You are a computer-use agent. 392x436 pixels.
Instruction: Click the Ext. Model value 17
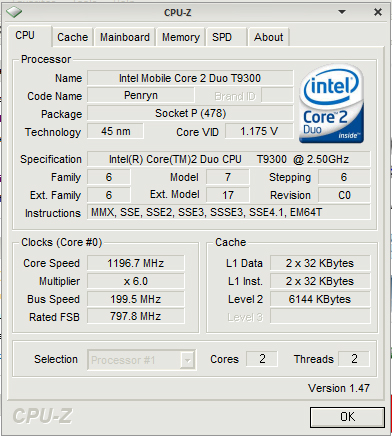click(x=228, y=195)
